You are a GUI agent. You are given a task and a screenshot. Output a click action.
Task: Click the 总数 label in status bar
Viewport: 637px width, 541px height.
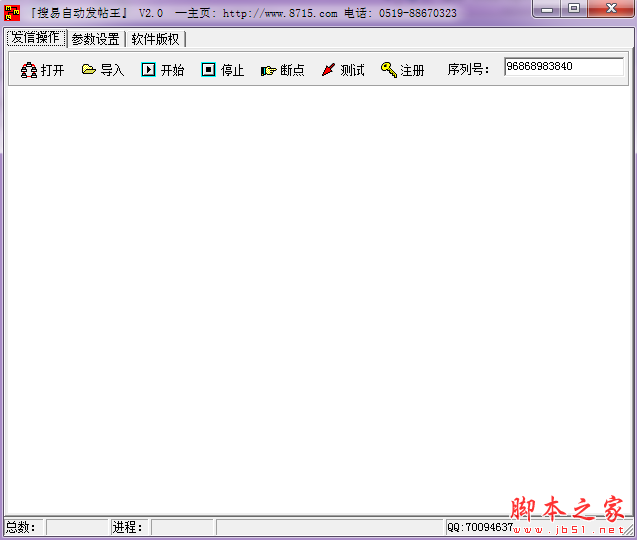pos(20,527)
